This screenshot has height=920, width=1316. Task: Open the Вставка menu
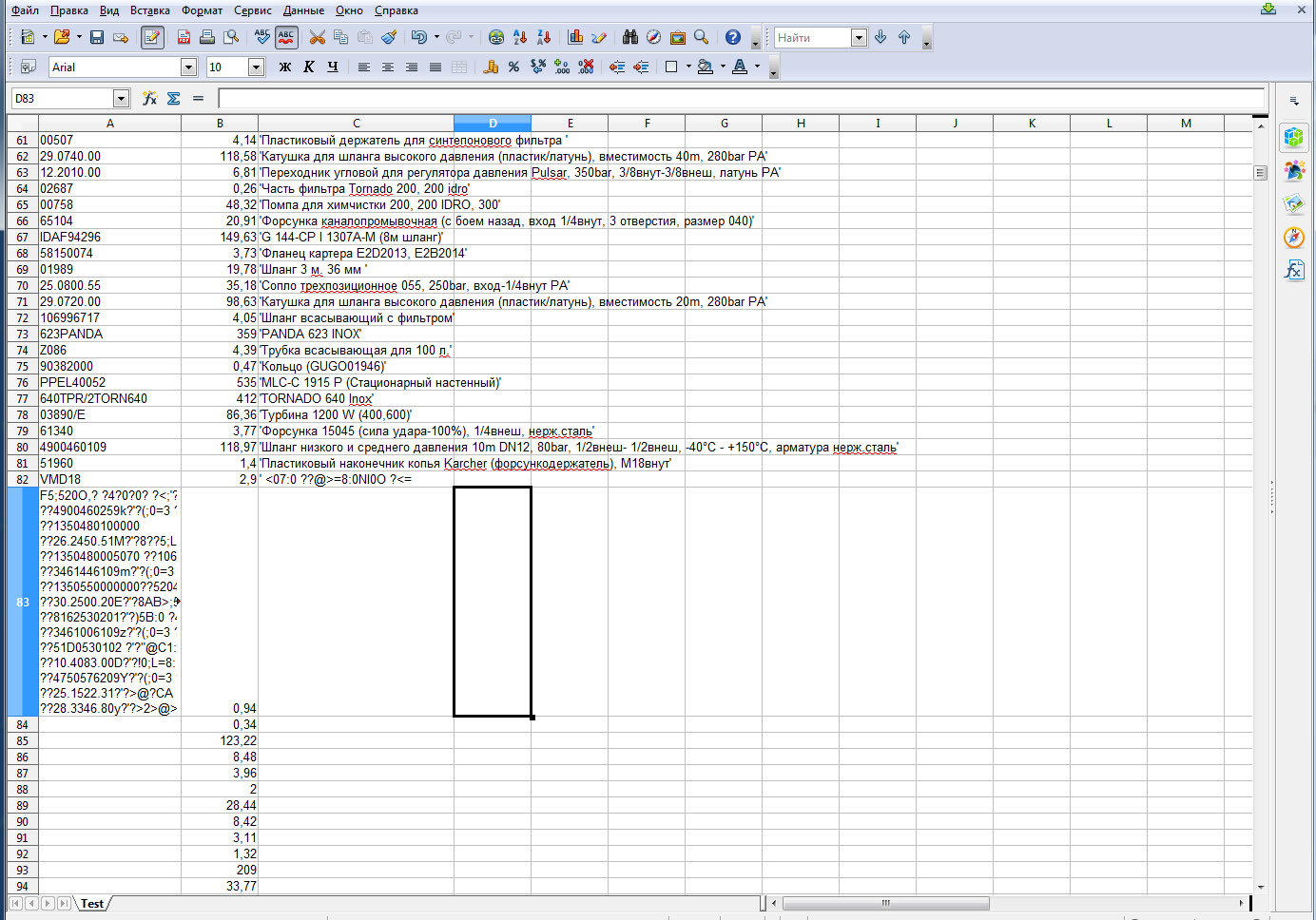[150, 10]
